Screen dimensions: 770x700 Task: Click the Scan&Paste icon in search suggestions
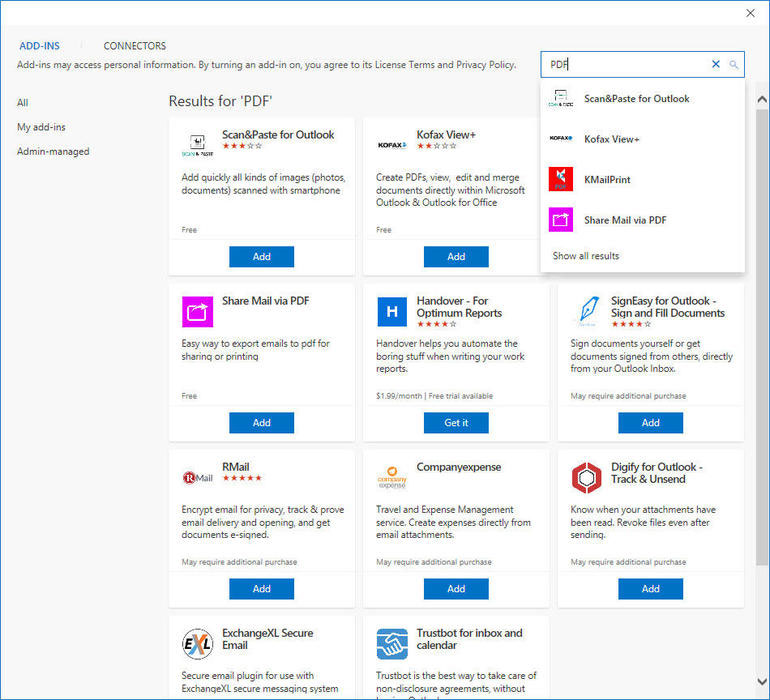click(x=560, y=99)
